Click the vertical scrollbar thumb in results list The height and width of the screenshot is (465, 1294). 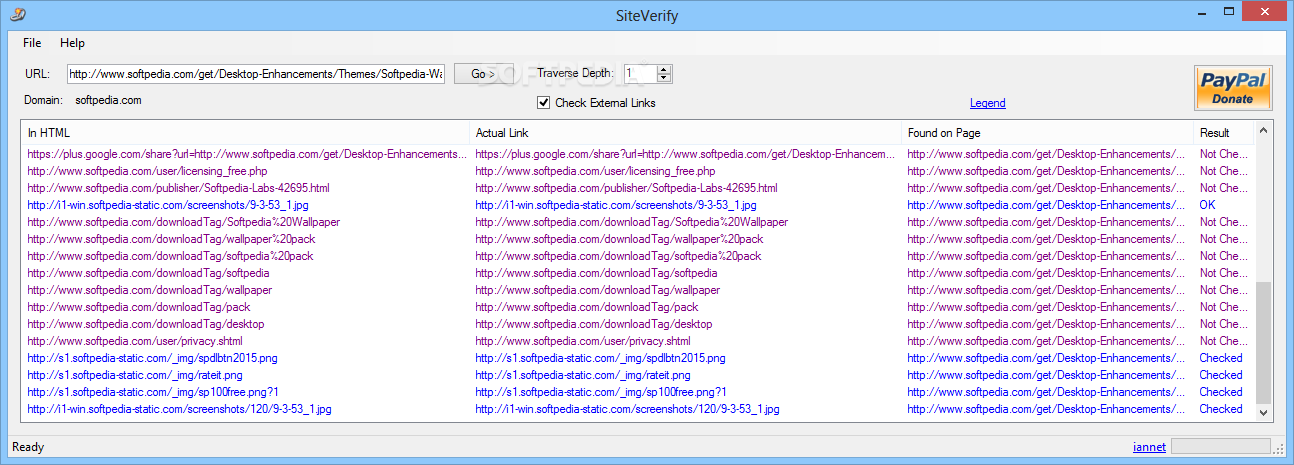tap(1264, 341)
